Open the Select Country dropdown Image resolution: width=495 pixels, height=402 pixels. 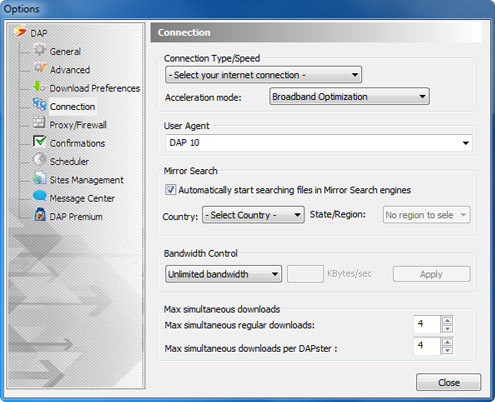253,215
